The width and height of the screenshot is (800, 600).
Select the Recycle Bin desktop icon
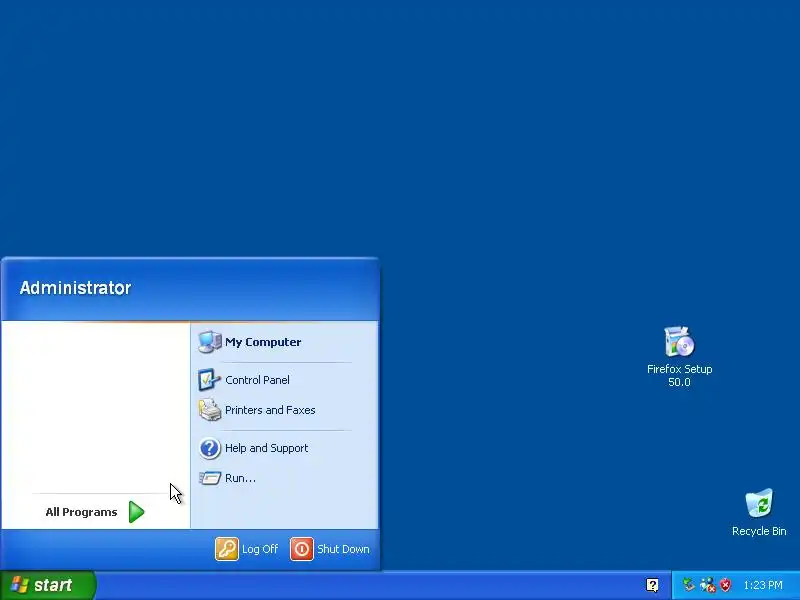point(759,512)
